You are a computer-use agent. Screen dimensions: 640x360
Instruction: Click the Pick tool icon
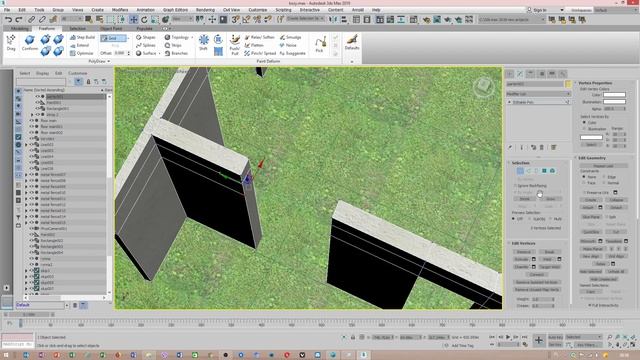click(320, 44)
